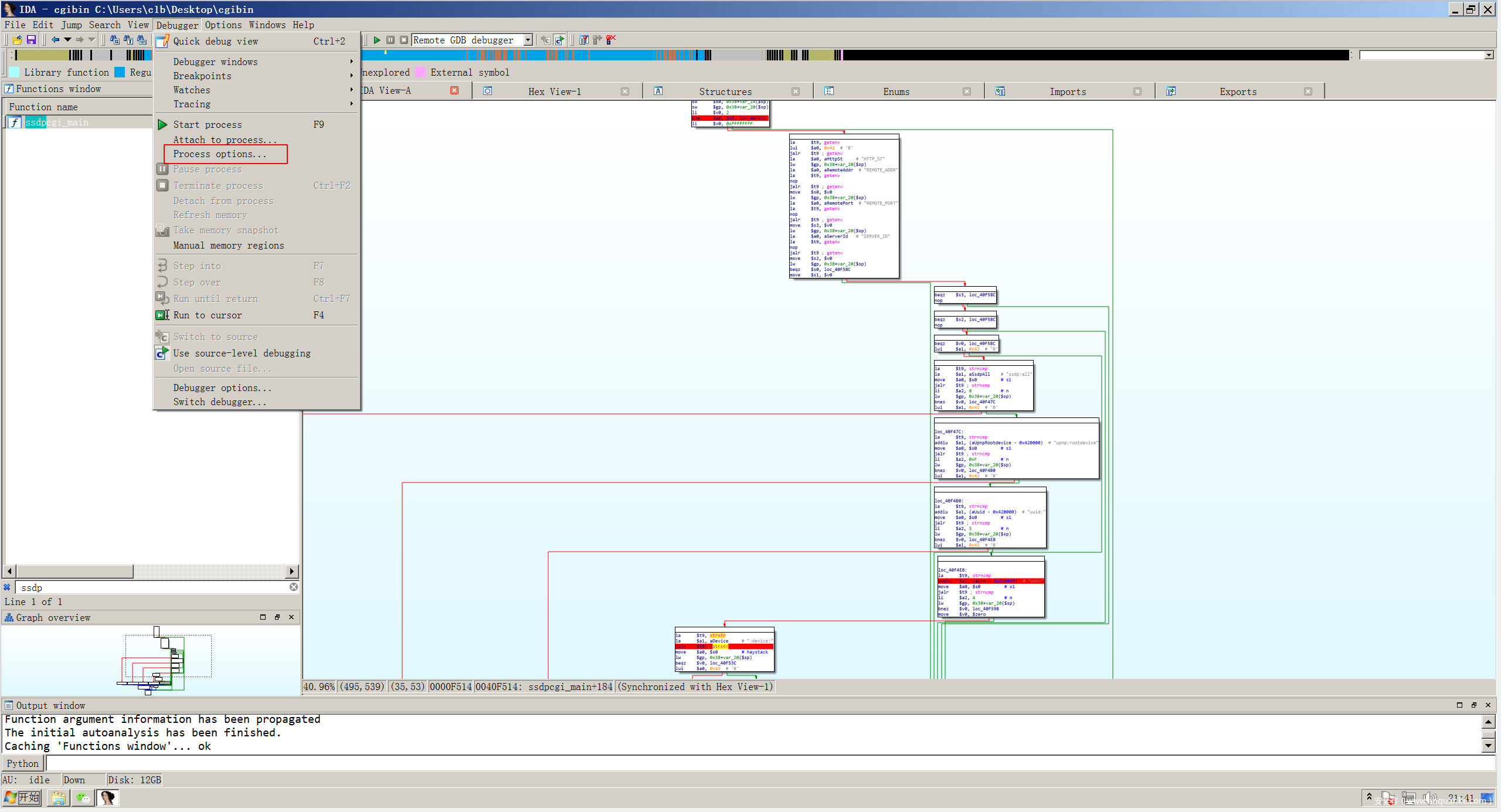The width and height of the screenshot is (1501, 812).
Task: Expand the Debugger windows submenu
Action: click(215, 62)
